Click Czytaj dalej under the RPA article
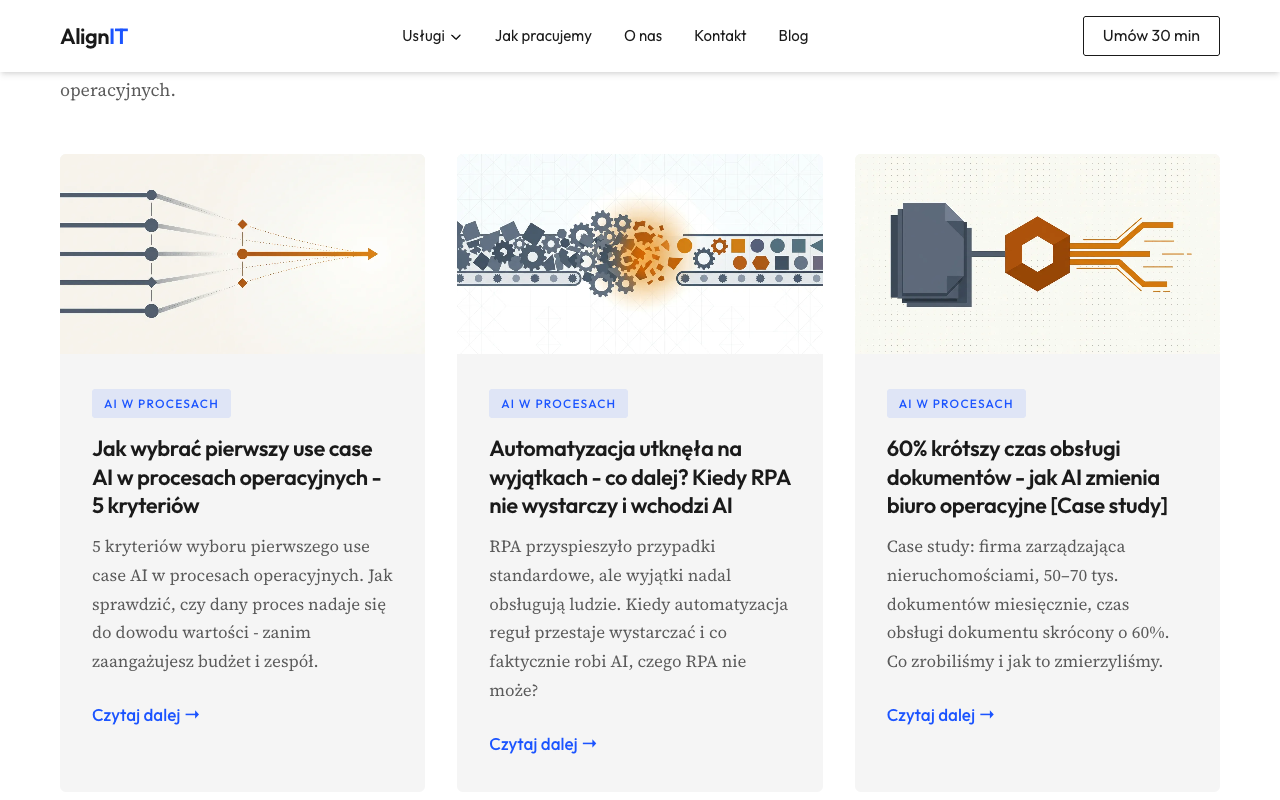This screenshot has width=1280, height=800. point(543,744)
